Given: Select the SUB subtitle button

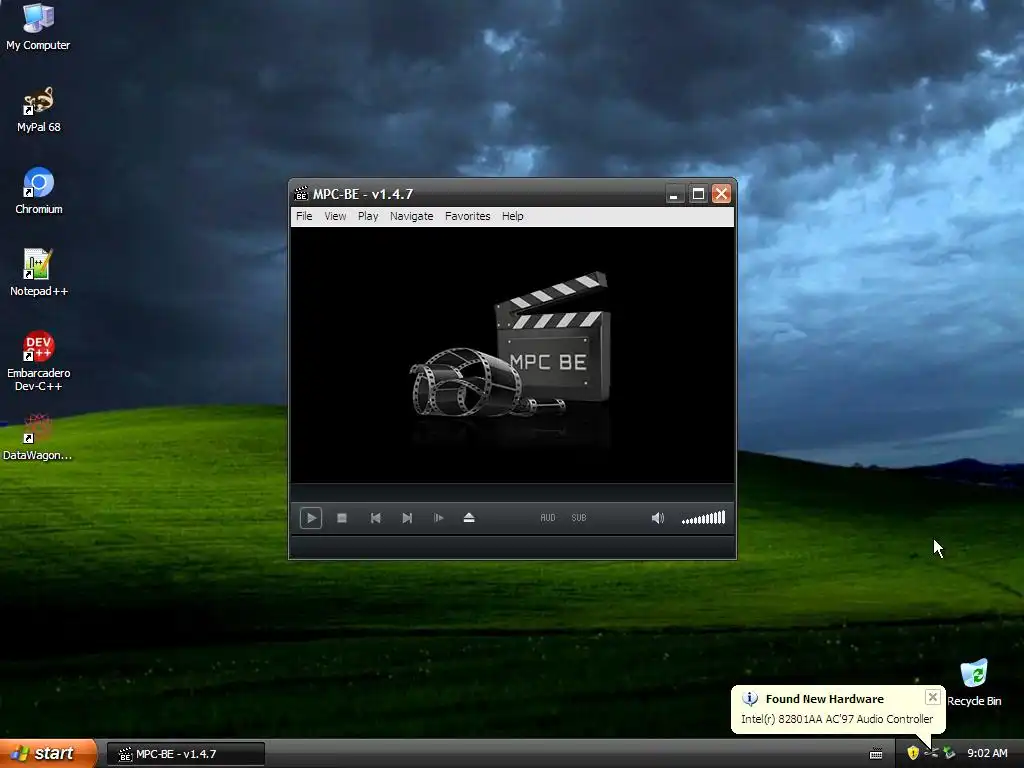Looking at the screenshot, I should coord(579,518).
